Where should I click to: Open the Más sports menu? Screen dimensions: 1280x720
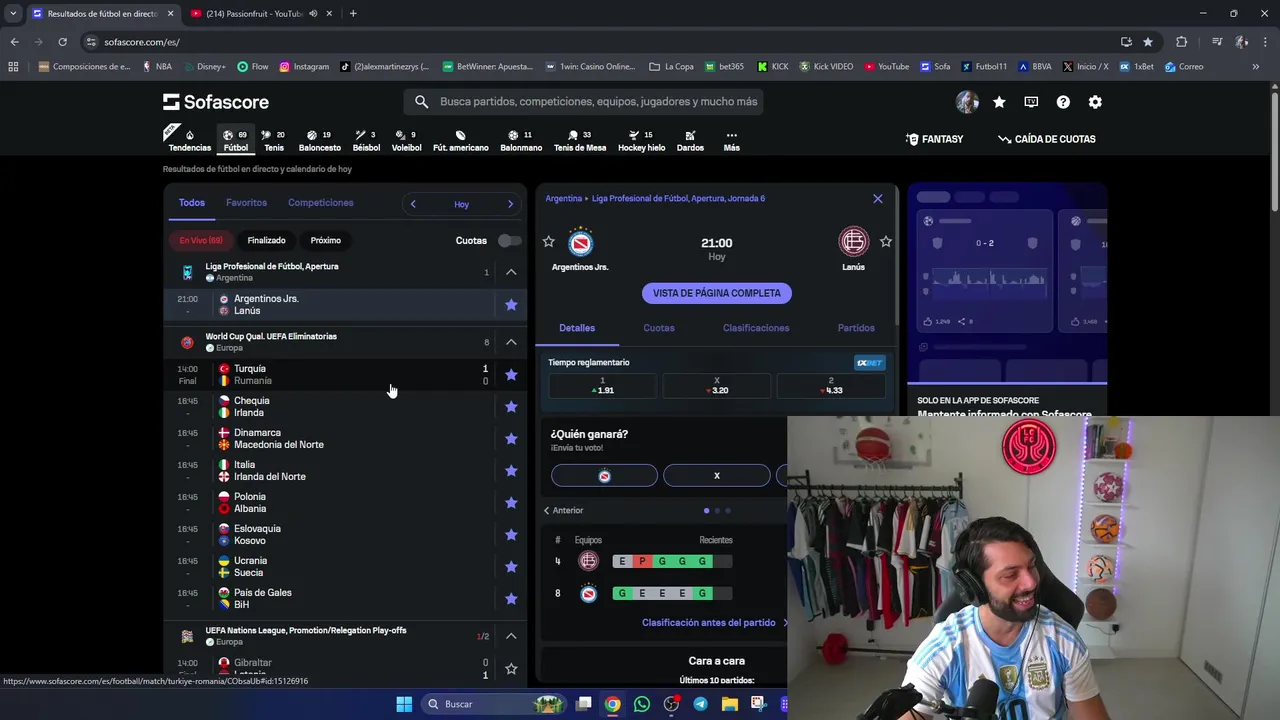click(x=731, y=140)
